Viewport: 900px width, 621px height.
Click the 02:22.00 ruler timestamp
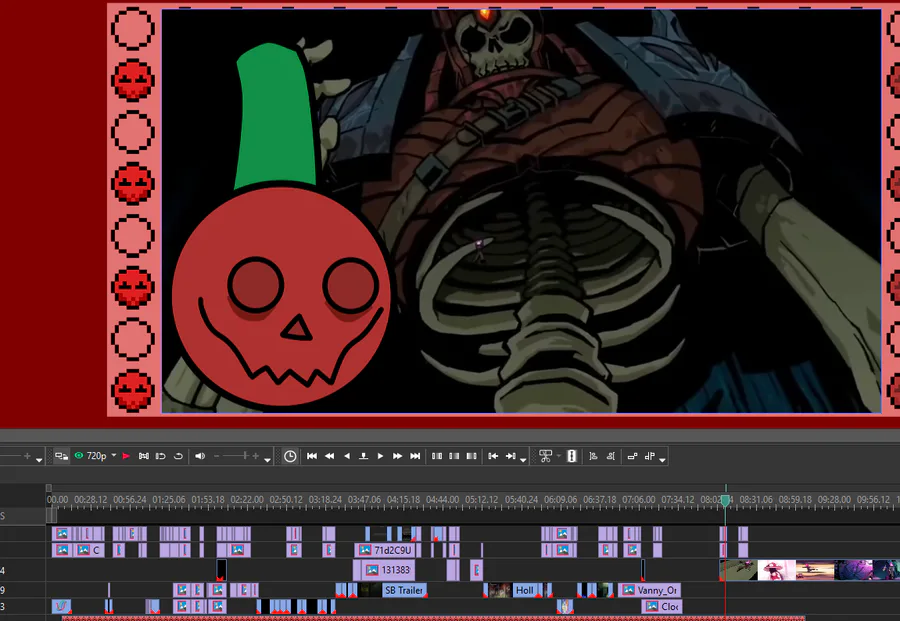click(247, 500)
